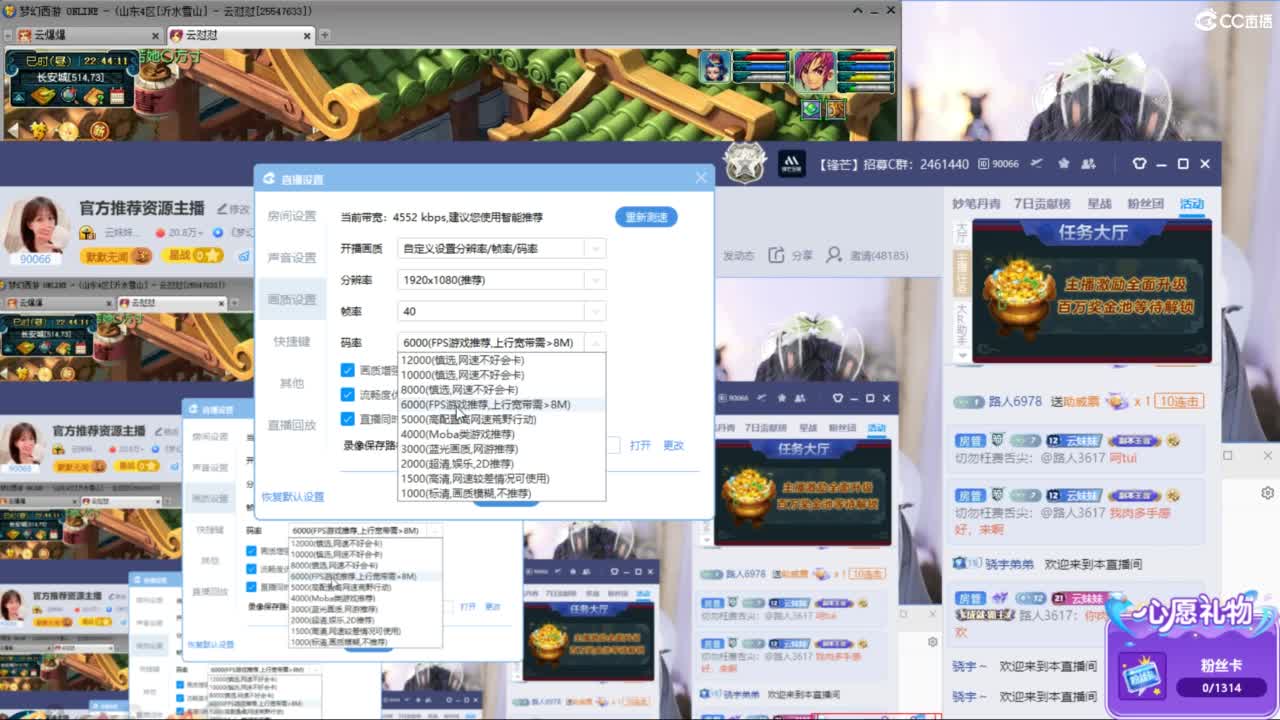
Task: Expand the side tab down arrow
Action: click(961, 355)
